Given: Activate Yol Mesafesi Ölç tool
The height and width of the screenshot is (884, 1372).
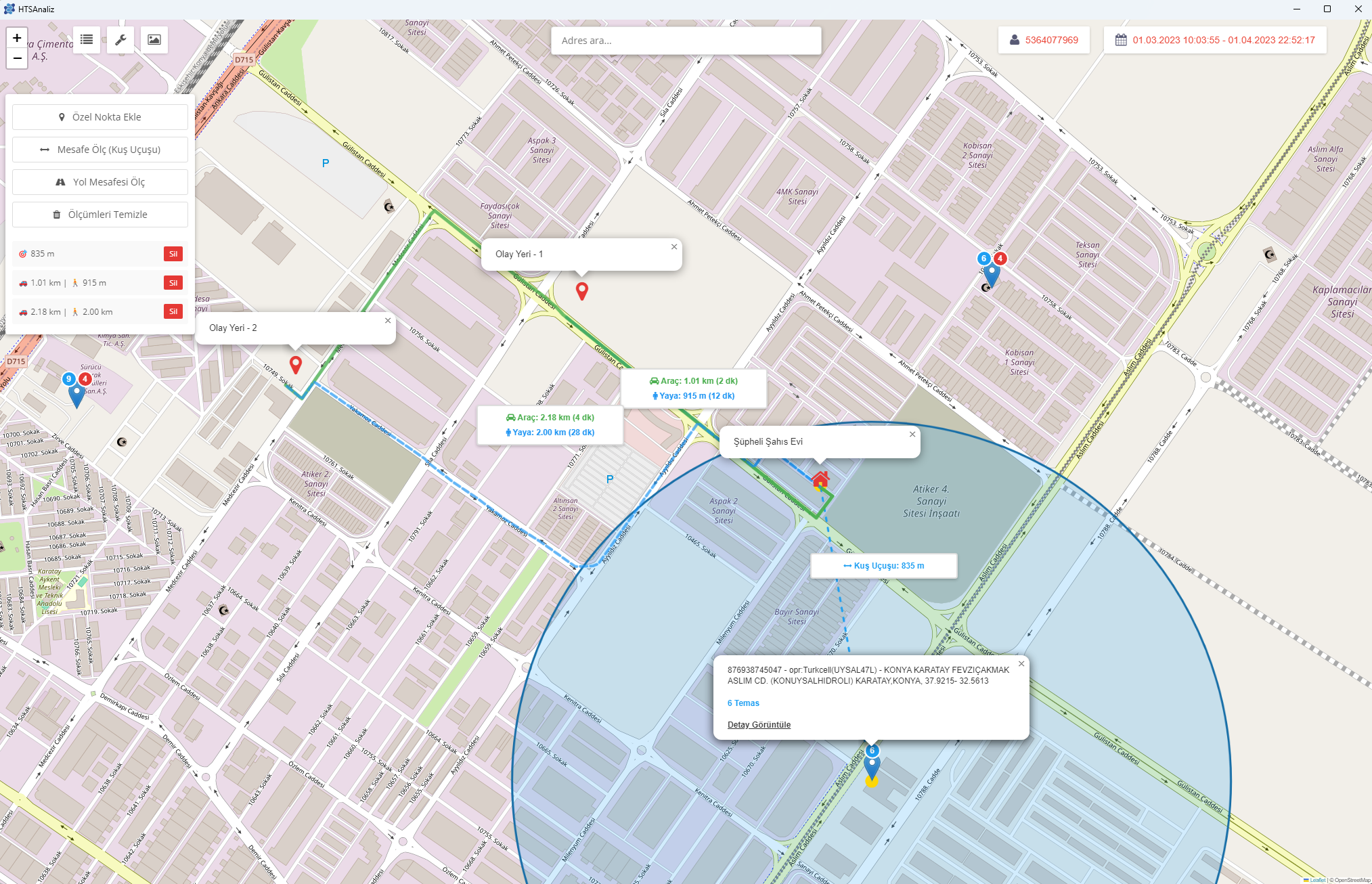Looking at the screenshot, I should [x=100, y=182].
